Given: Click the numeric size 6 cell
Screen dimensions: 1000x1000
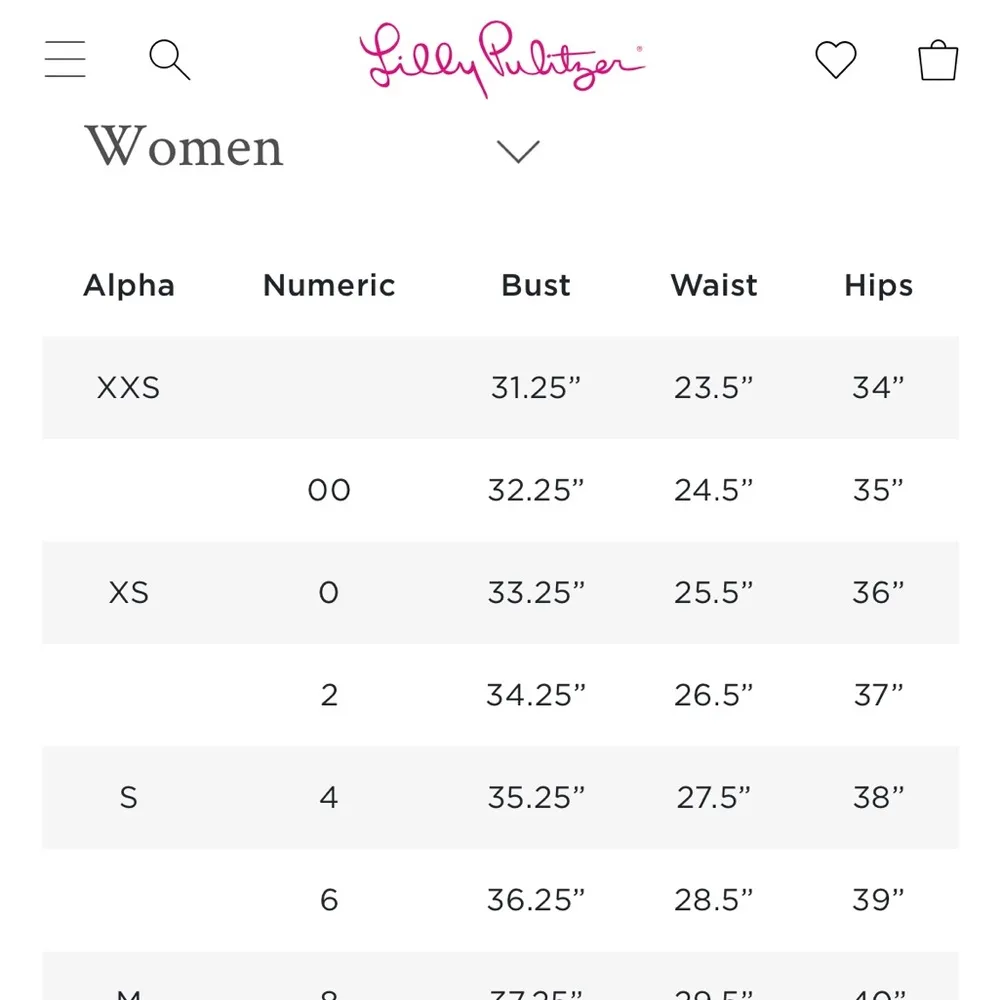Looking at the screenshot, I should 329,900.
